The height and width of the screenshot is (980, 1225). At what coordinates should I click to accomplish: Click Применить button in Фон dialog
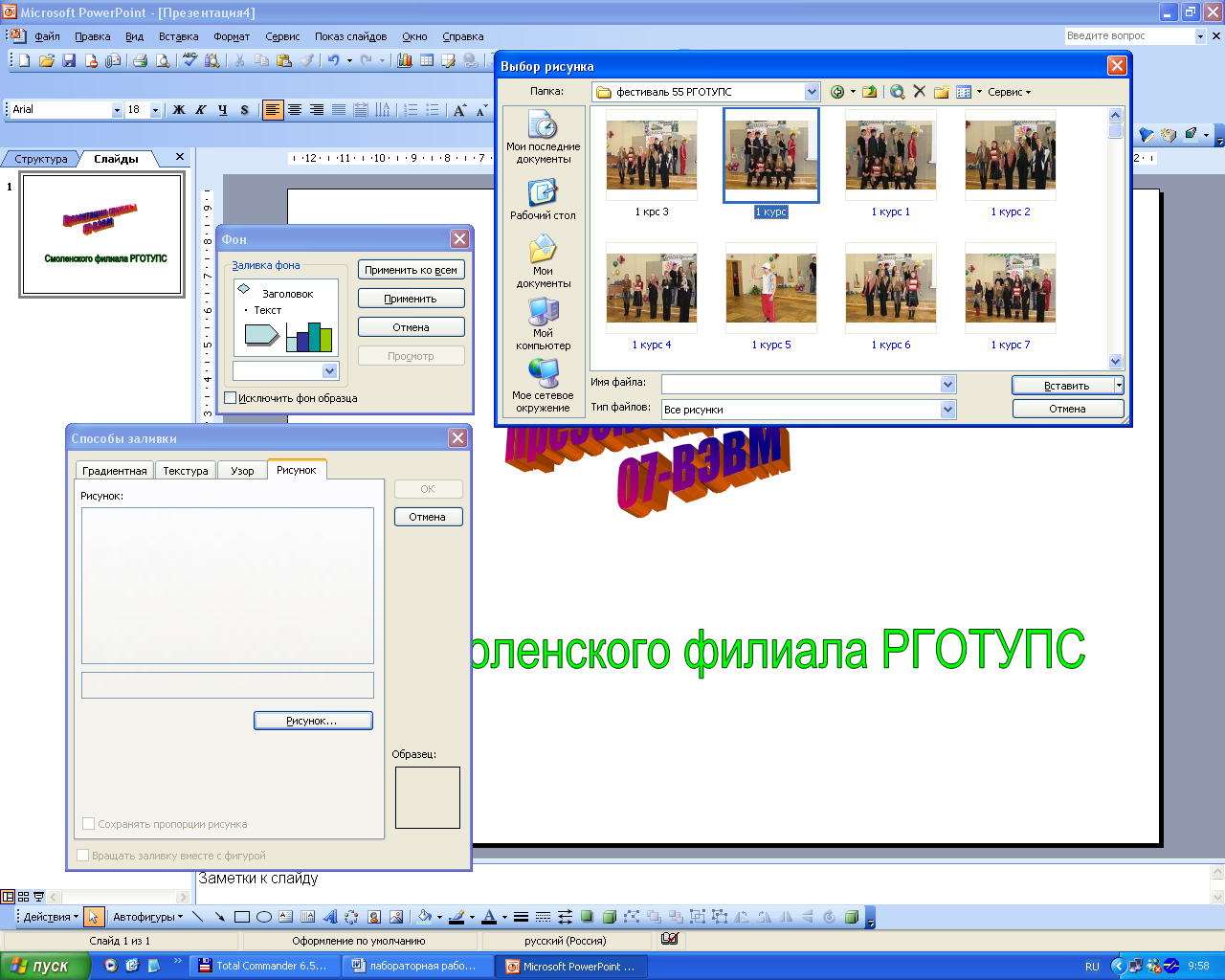(411, 299)
